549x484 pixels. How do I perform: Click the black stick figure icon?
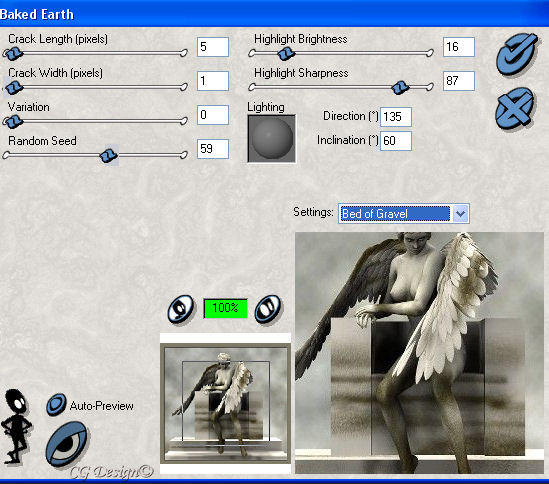pyautogui.click(x=16, y=426)
